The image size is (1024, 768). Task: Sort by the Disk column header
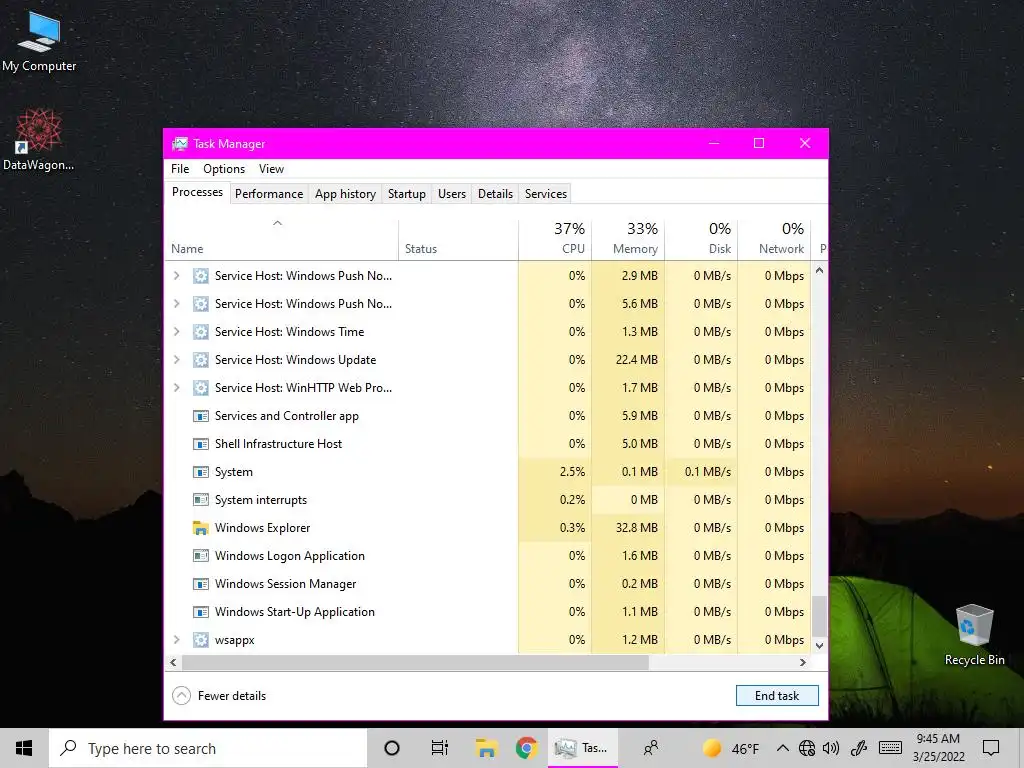click(701, 240)
